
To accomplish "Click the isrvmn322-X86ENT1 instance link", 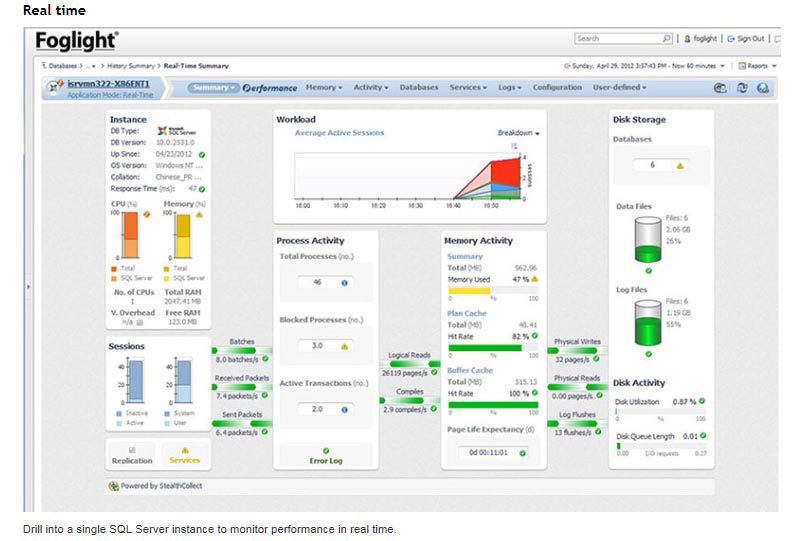I will pos(108,83).
